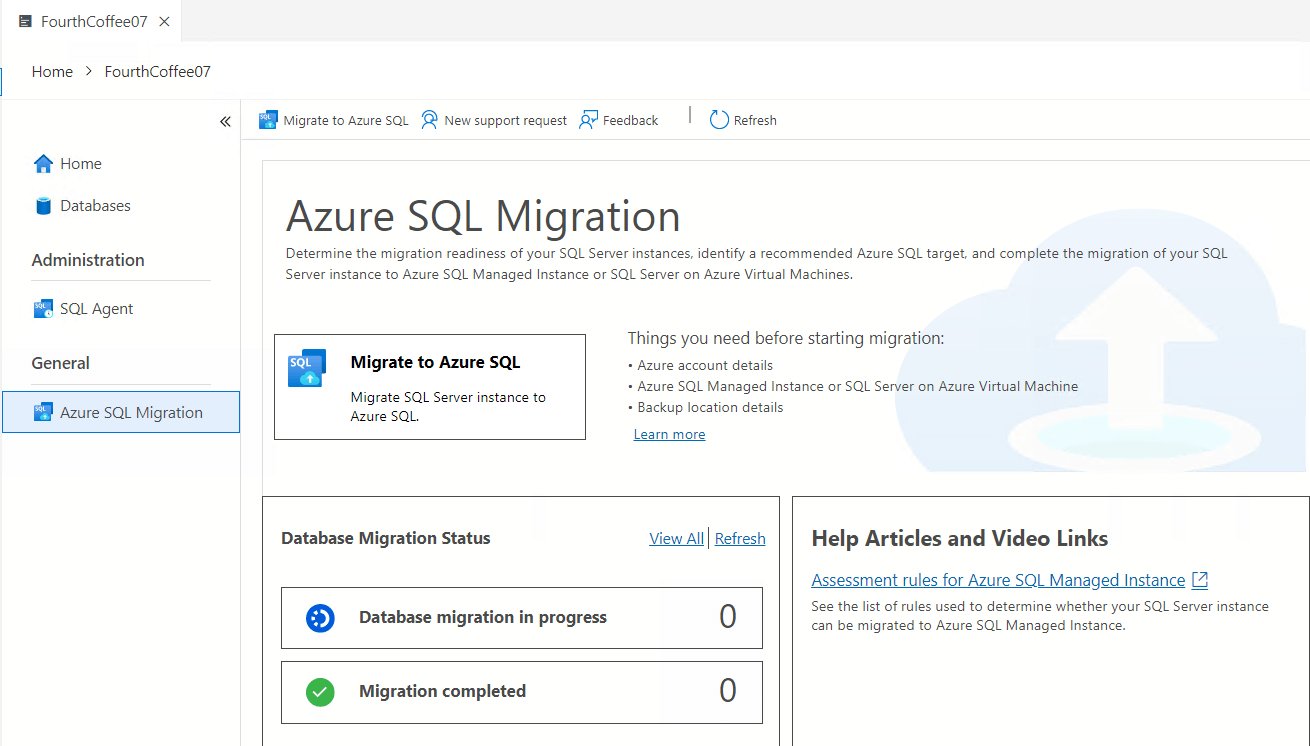The height and width of the screenshot is (746, 1310).
Task: Click the SQL Agent icon
Action: (x=43, y=309)
